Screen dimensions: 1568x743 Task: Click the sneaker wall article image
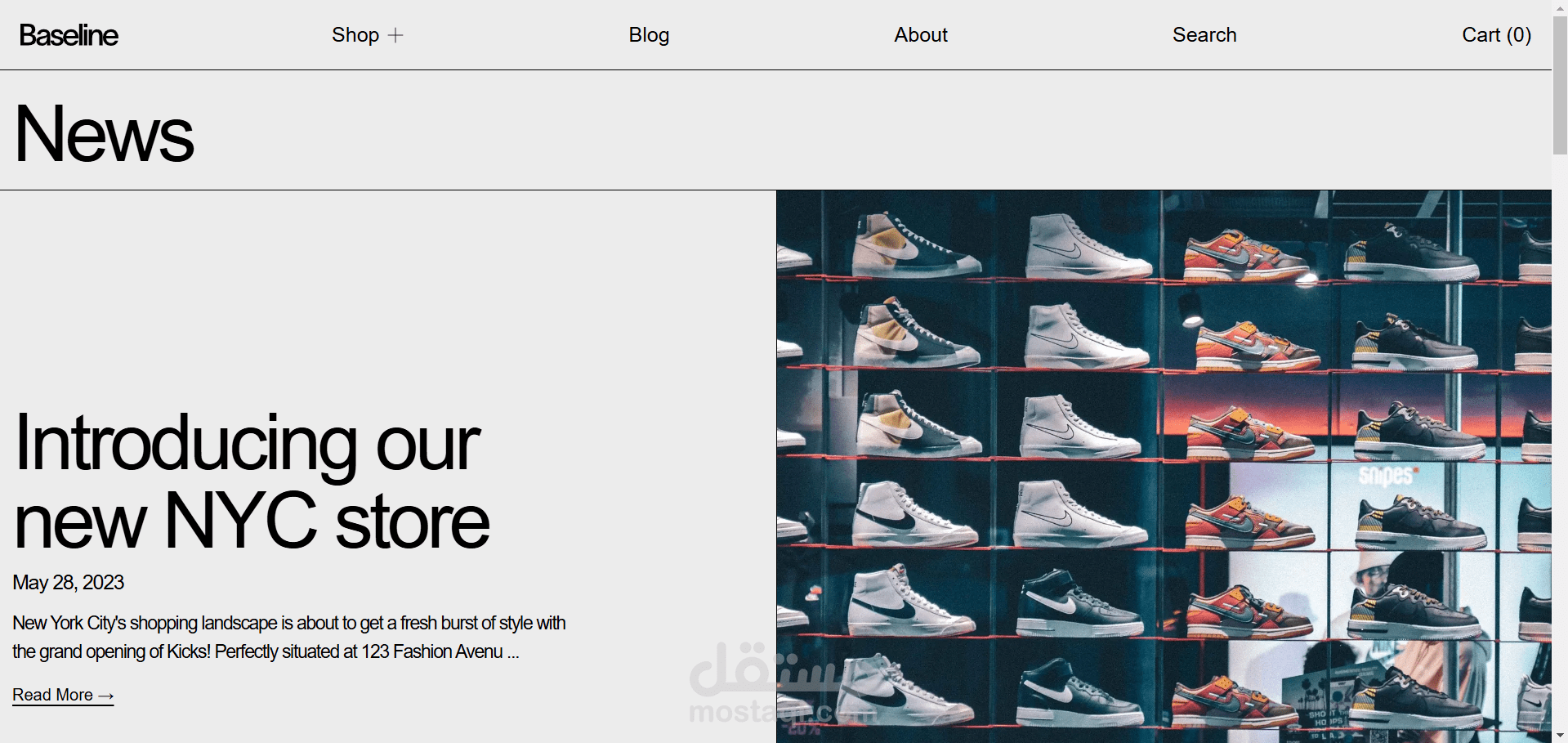click(x=1164, y=467)
